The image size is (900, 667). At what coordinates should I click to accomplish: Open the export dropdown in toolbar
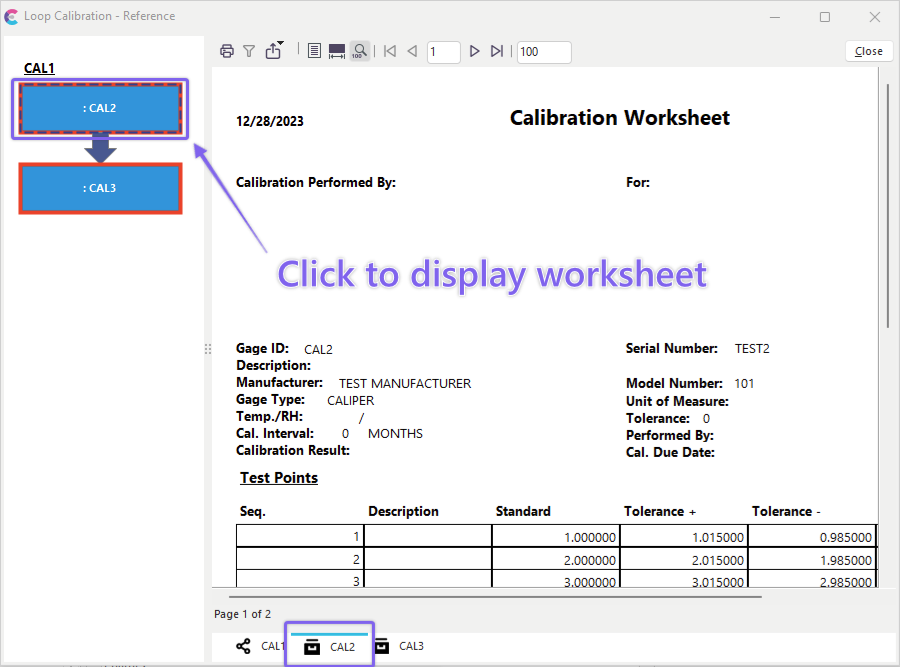[x=274, y=51]
